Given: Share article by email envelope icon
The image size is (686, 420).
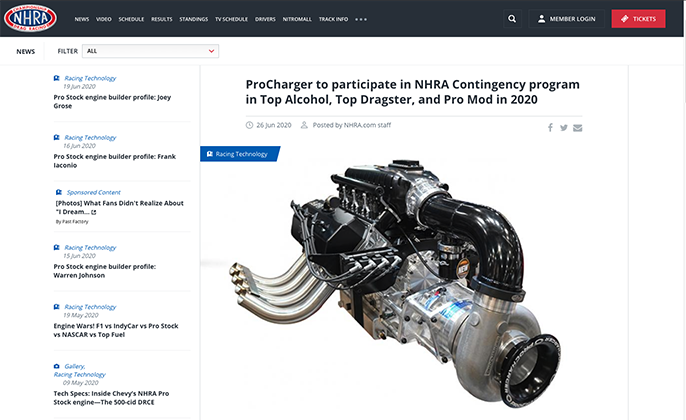Looking at the screenshot, I should 578,128.
